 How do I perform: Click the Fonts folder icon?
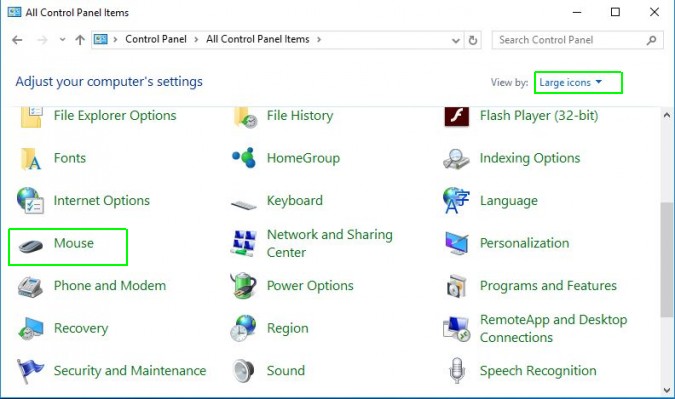pos(31,159)
